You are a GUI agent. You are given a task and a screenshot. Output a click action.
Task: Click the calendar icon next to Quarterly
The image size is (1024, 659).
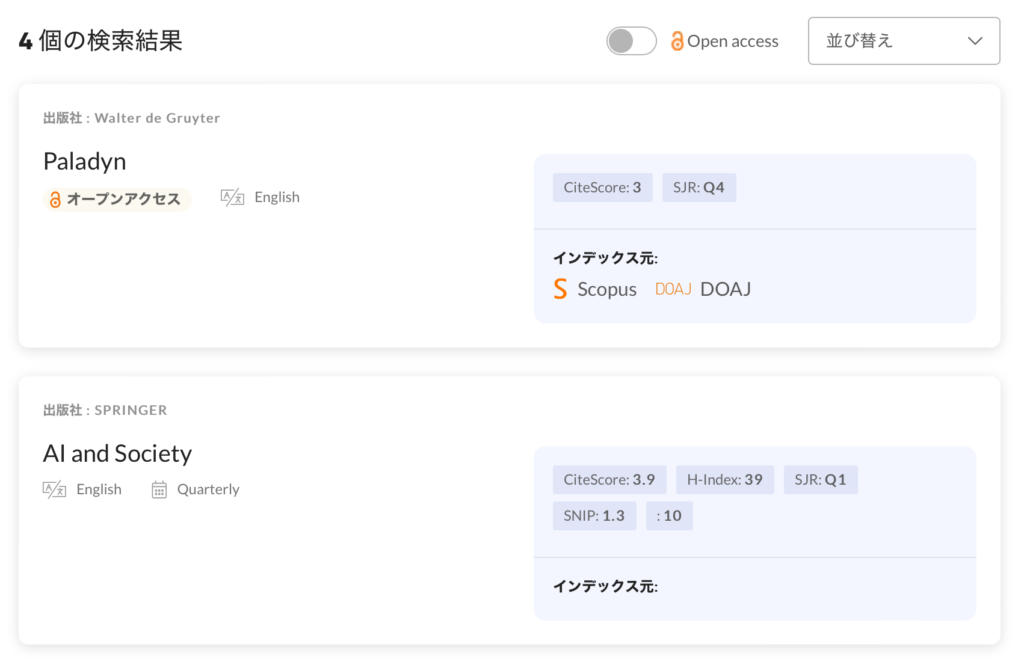[159, 489]
